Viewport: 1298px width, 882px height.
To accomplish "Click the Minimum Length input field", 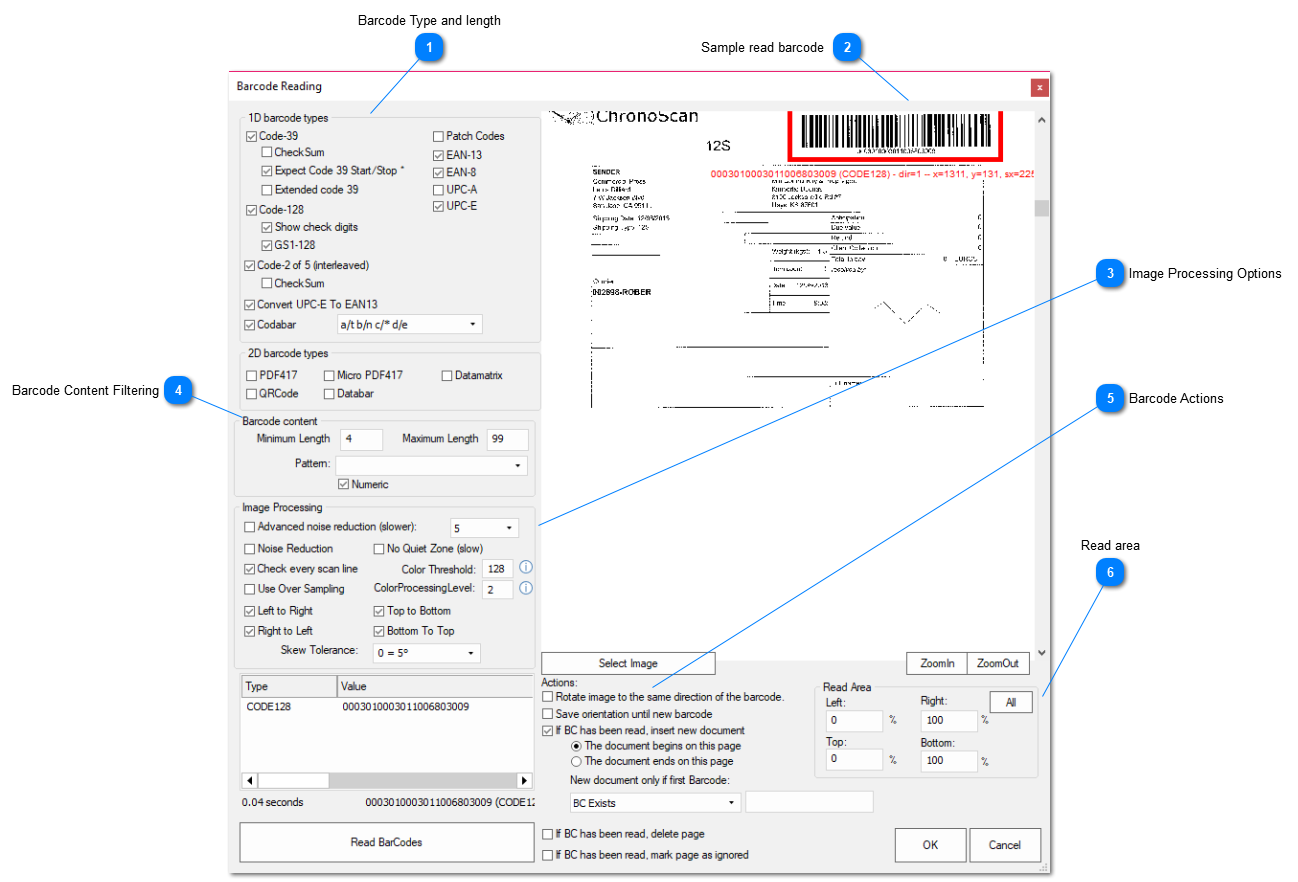I will tap(361, 439).
